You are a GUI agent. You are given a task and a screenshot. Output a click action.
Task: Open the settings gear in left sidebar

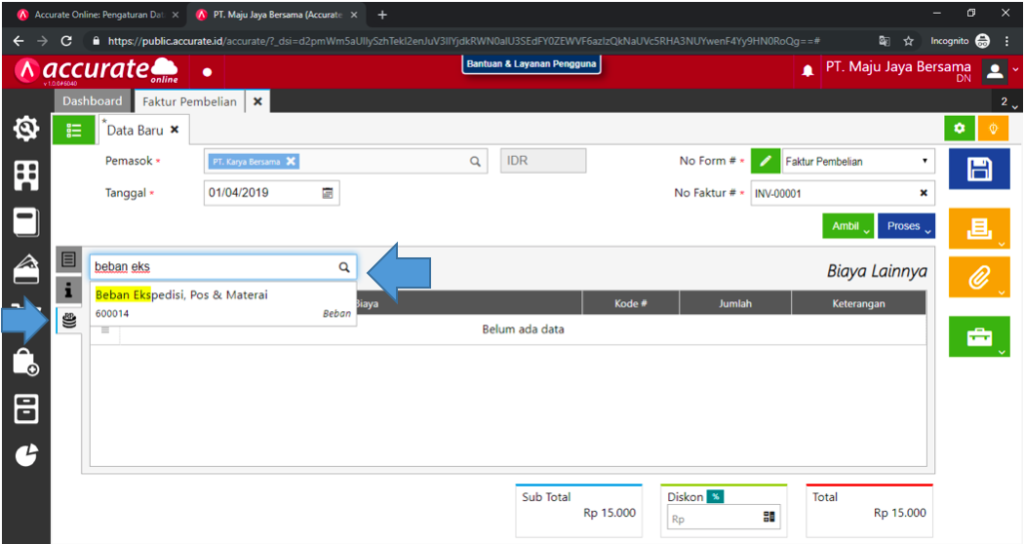26,129
